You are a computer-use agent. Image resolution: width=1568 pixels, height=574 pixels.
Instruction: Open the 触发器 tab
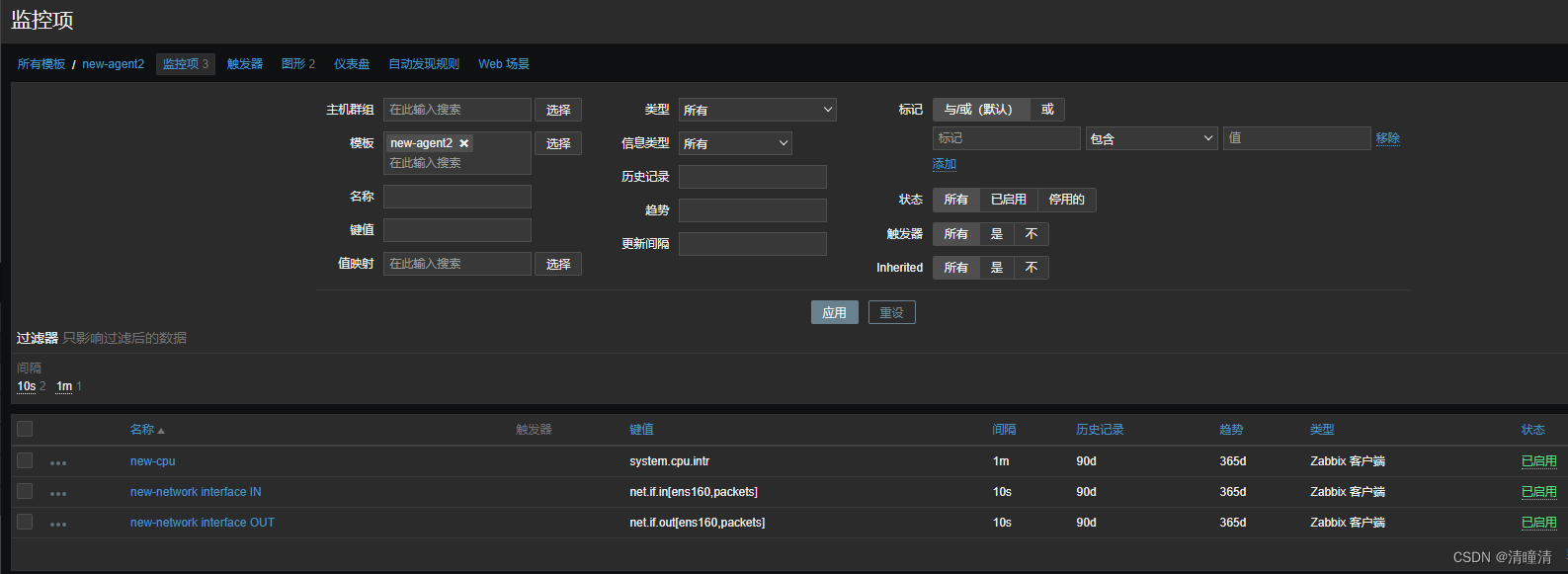[x=245, y=64]
